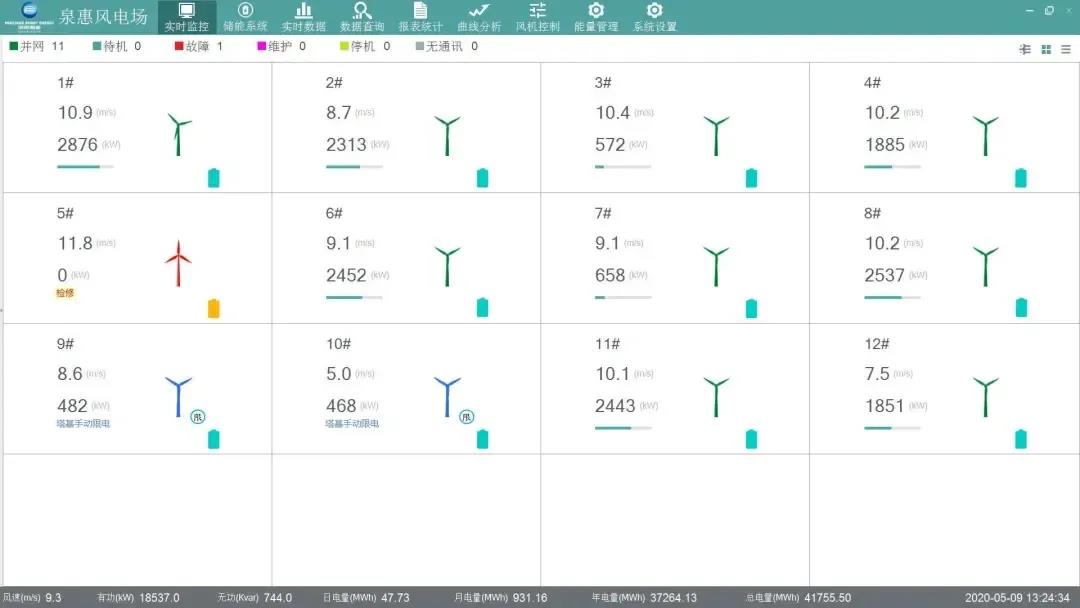Screen dimensions: 1080x608
Task: Open 风机控制 turbine control page
Action: (x=537, y=17)
